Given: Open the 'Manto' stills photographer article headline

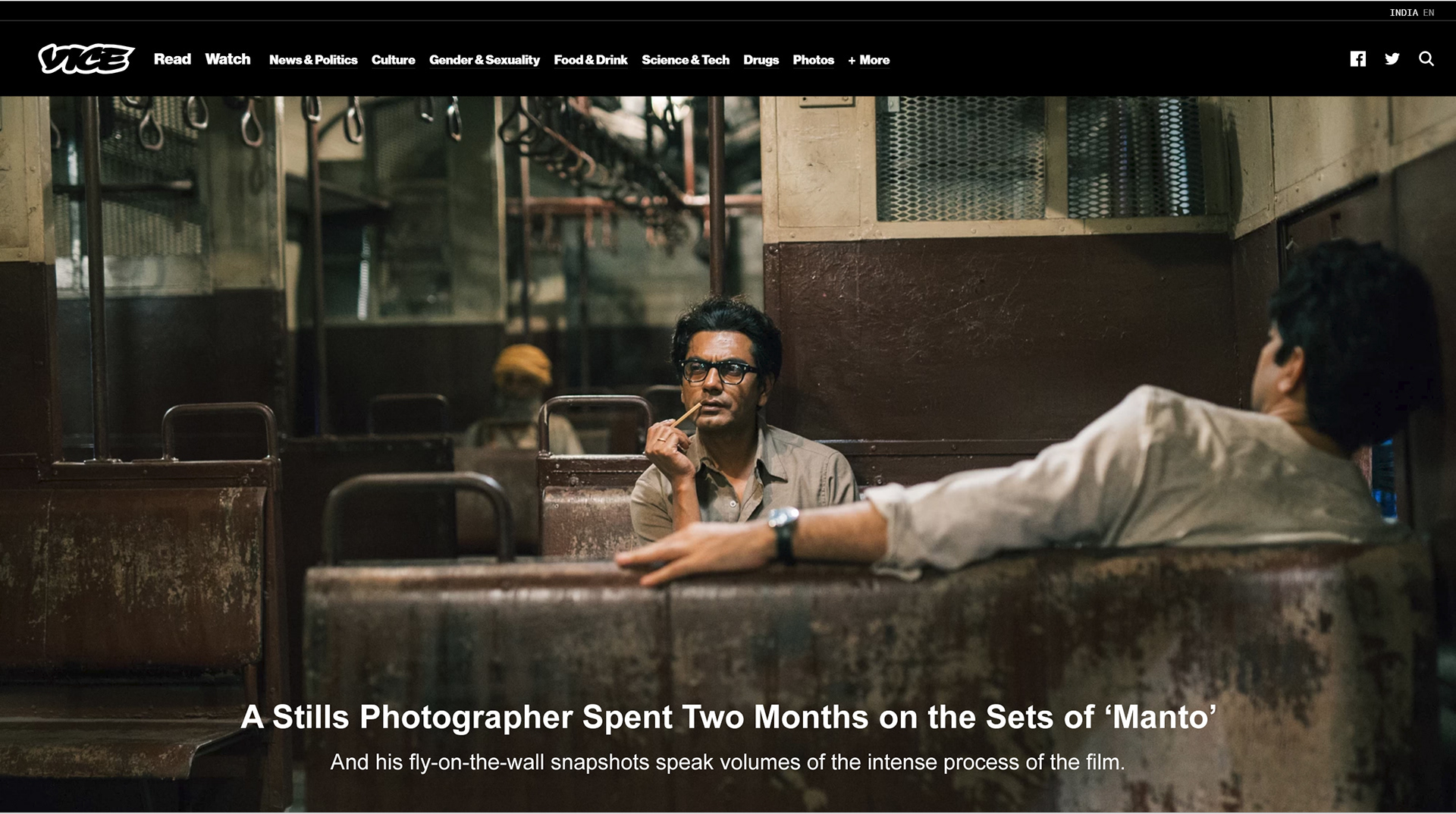Looking at the screenshot, I should coord(728,717).
